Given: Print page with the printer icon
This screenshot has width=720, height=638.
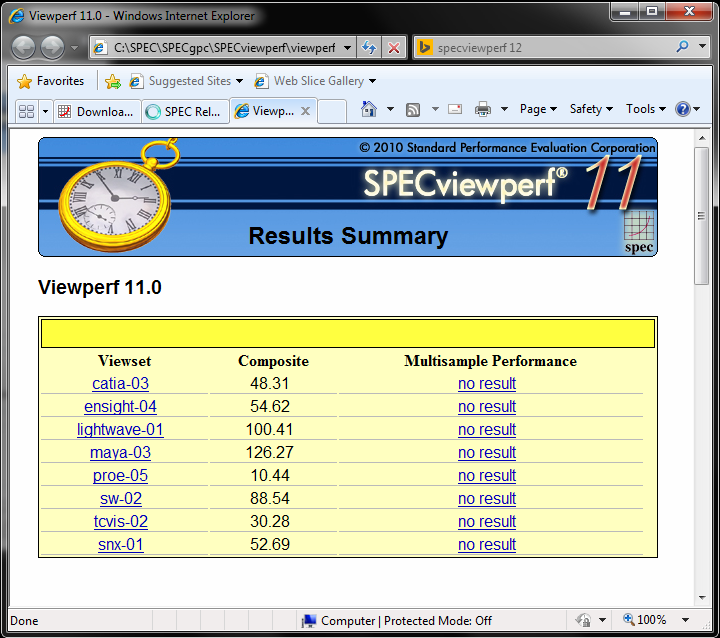Looking at the screenshot, I should (483, 109).
